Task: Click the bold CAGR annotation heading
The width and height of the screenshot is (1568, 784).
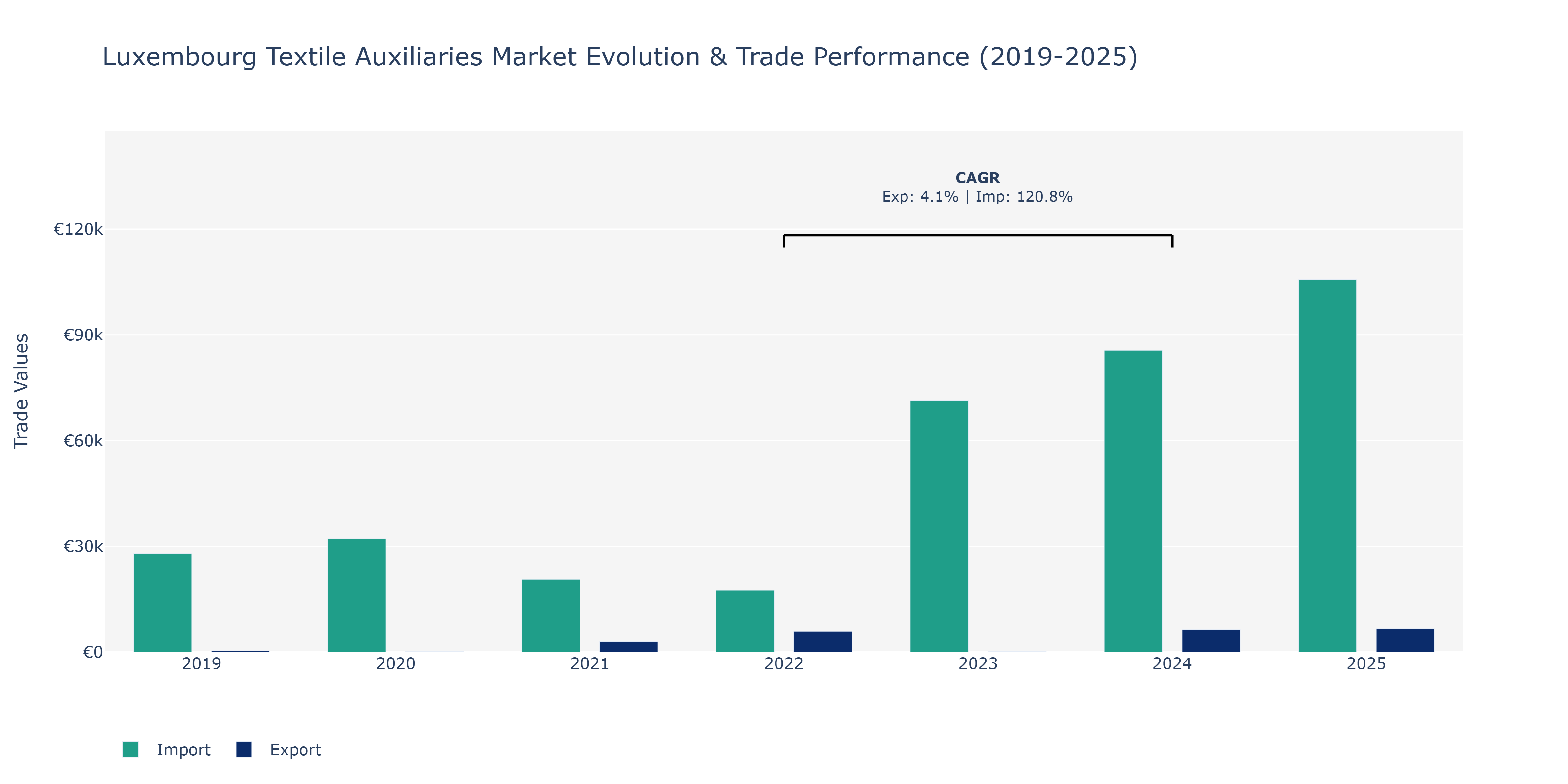Action: pyautogui.click(x=978, y=178)
